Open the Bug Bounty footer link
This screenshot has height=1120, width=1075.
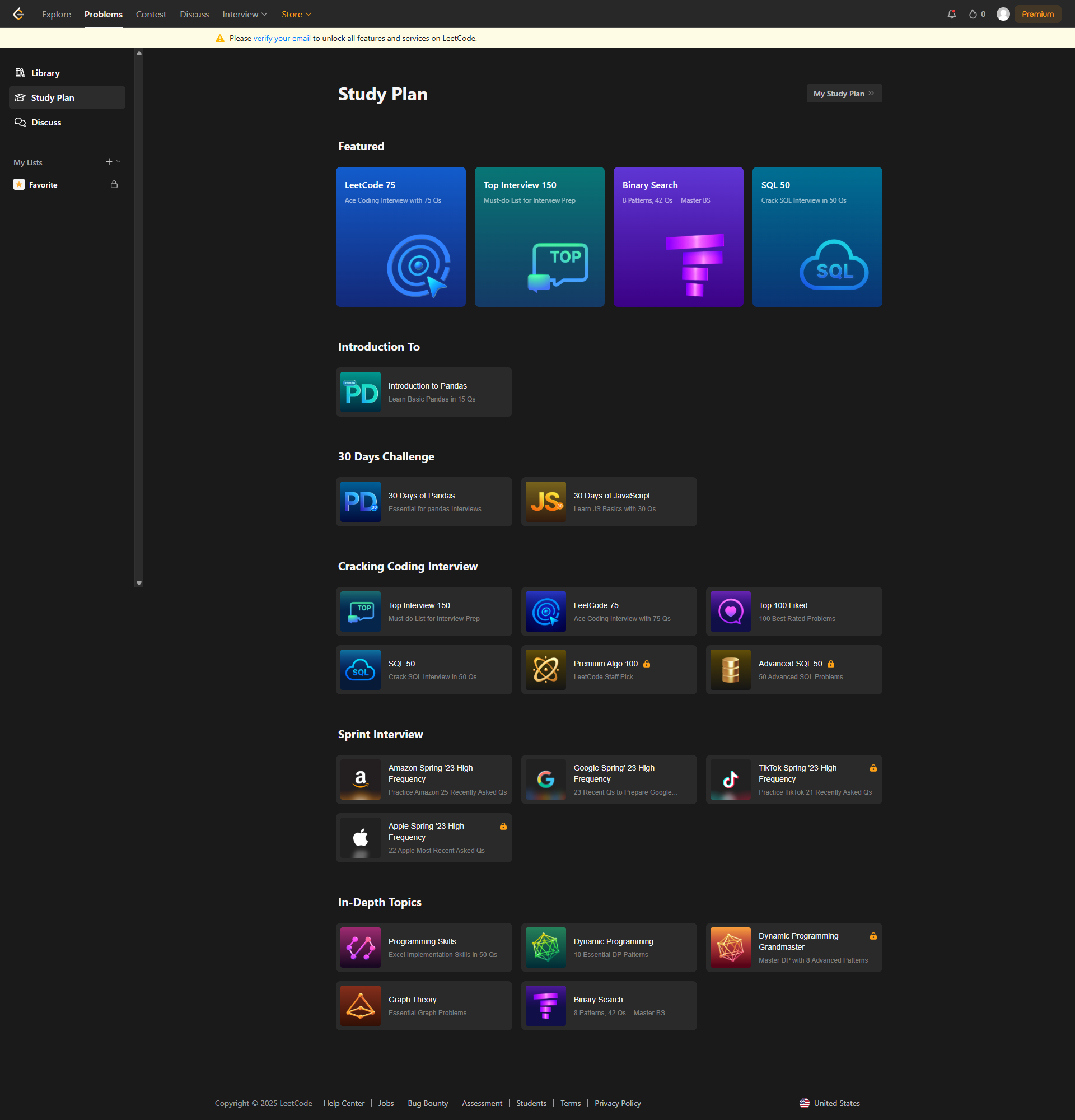pyautogui.click(x=428, y=1103)
